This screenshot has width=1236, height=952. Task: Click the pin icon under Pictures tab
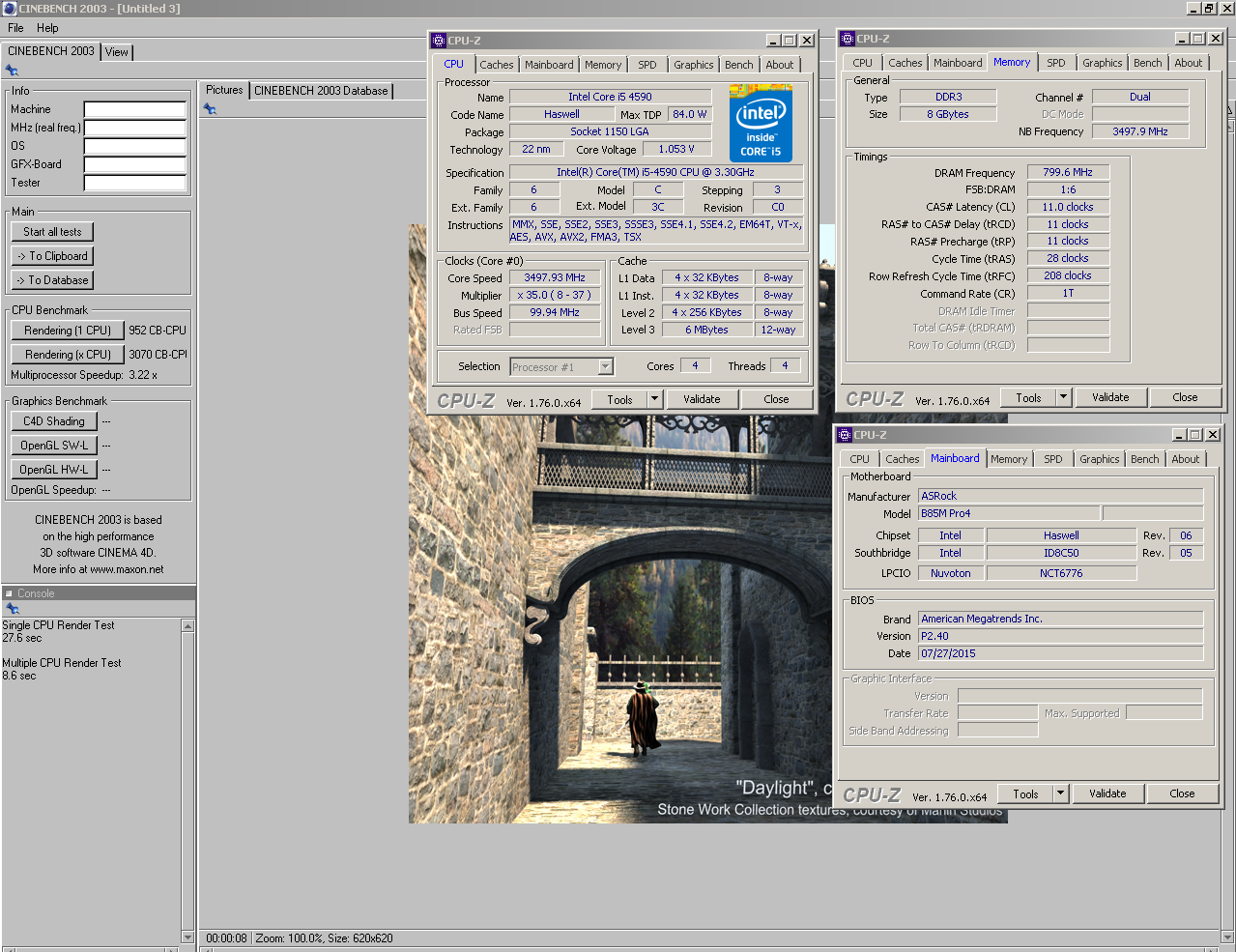[x=210, y=109]
